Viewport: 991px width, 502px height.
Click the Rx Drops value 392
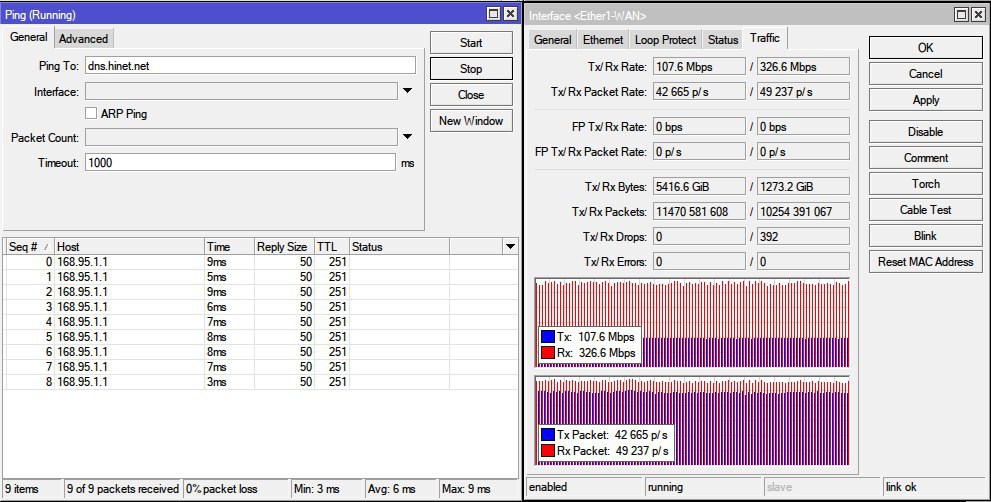(x=803, y=236)
